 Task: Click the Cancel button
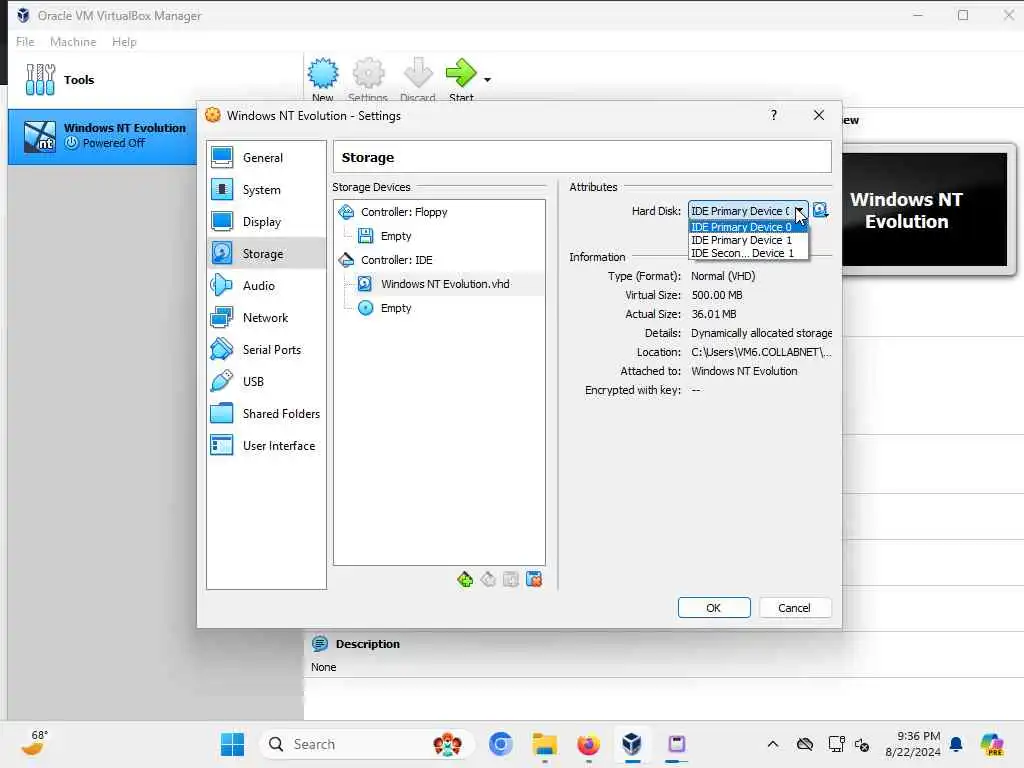[x=794, y=608]
